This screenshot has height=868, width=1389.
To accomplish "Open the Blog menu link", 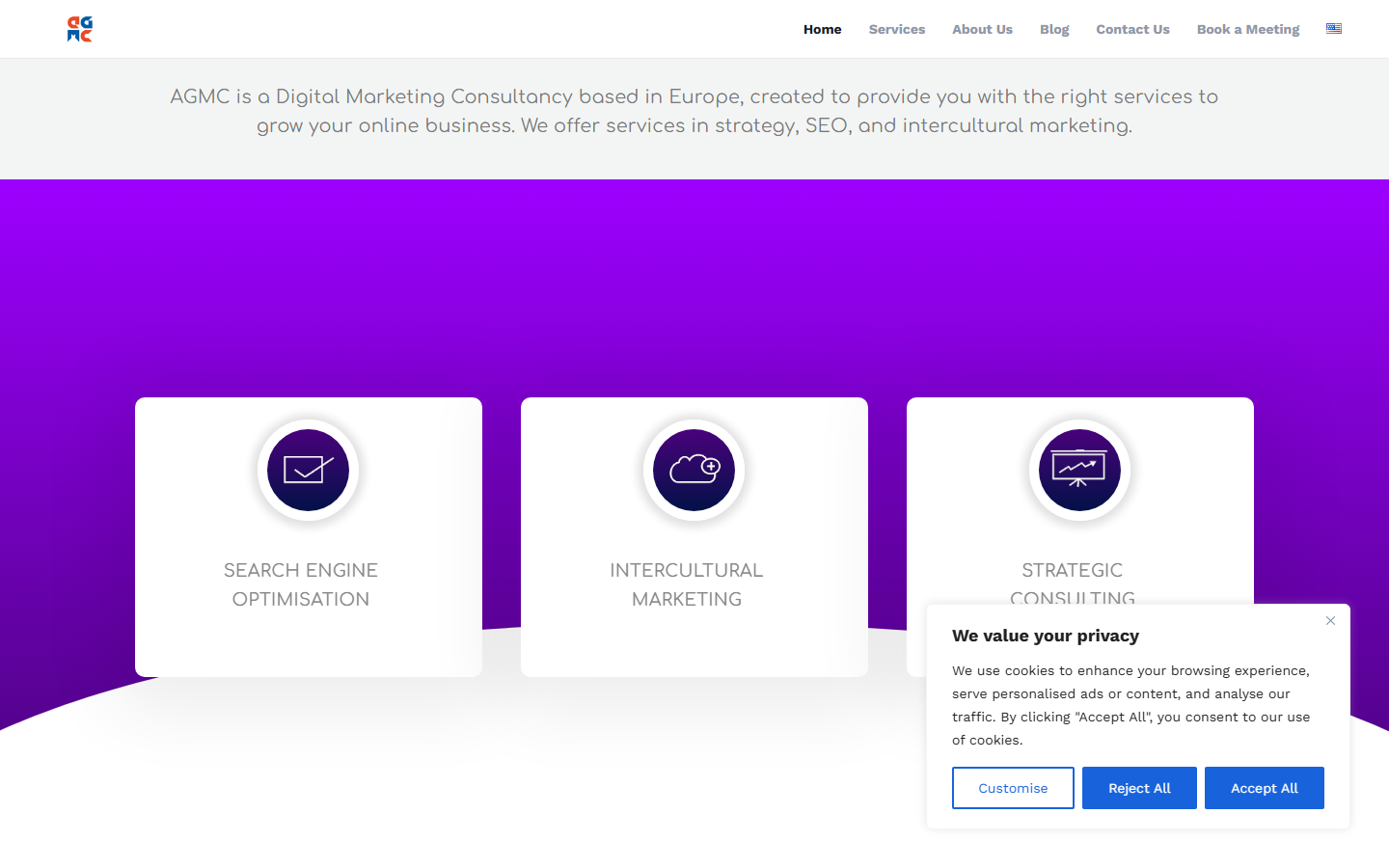I will tap(1054, 29).
